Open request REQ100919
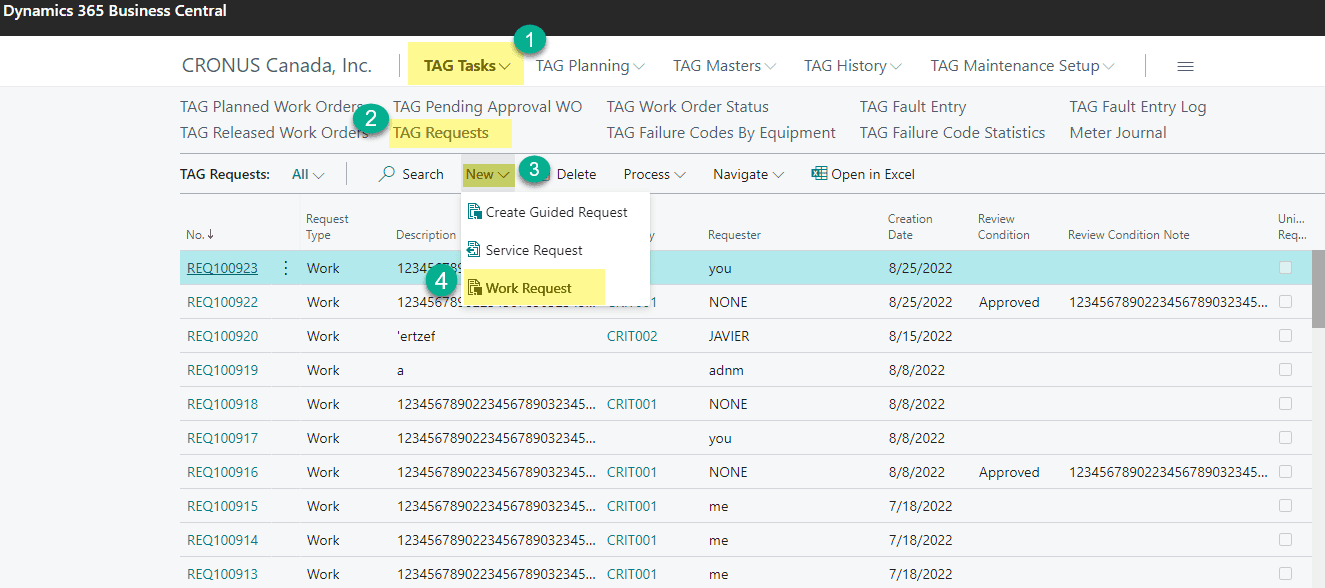 click(x=222, y=370)
